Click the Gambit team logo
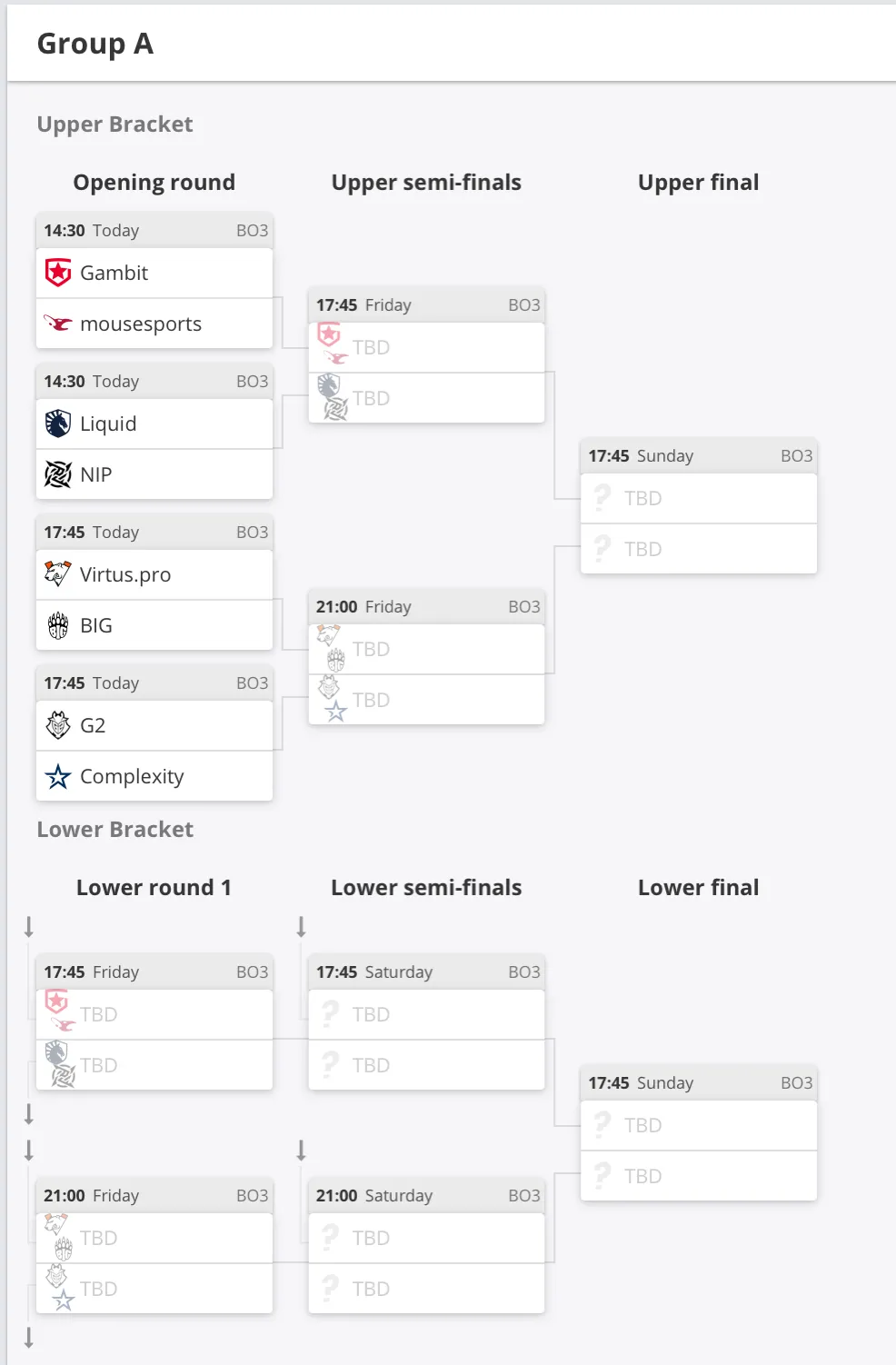 pyautogui.click(x=58, y=273)
